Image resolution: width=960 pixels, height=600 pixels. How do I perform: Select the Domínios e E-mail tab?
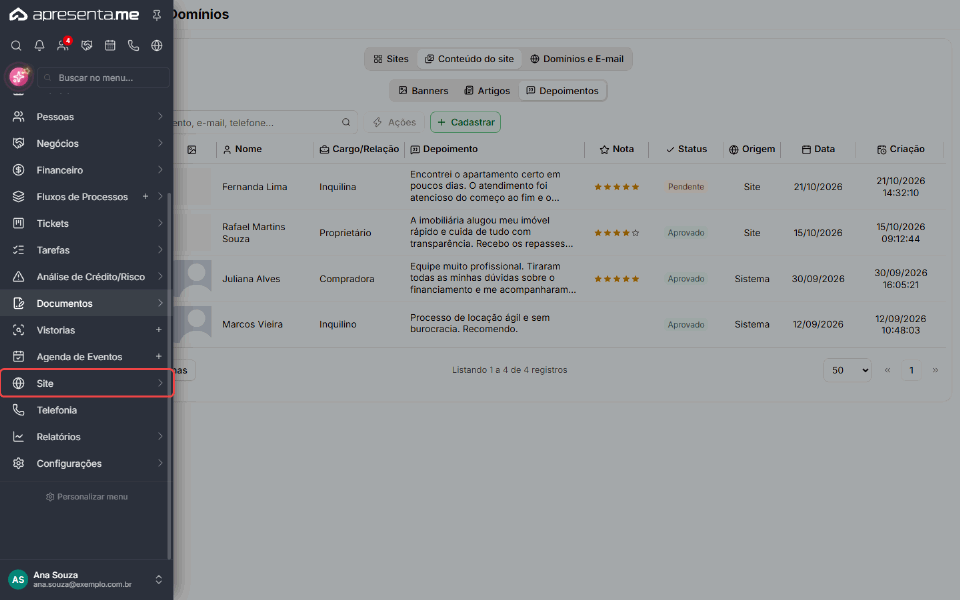[577, 59]
